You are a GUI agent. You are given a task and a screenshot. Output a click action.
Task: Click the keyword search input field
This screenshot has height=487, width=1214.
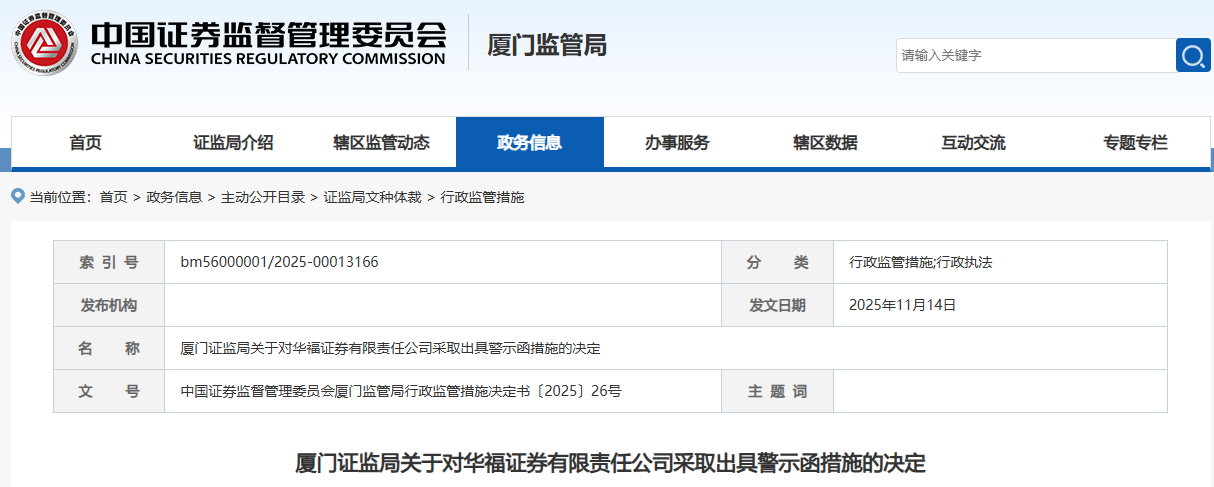click(1034, 56)
